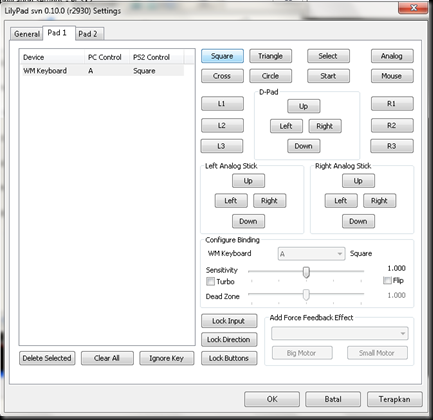Click Right Analog Stick Up button

point(358,181)
